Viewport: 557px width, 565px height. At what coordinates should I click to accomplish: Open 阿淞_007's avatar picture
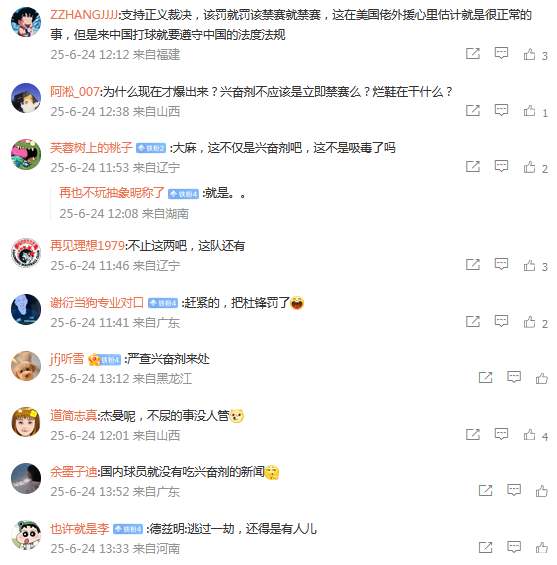point(26,98)
